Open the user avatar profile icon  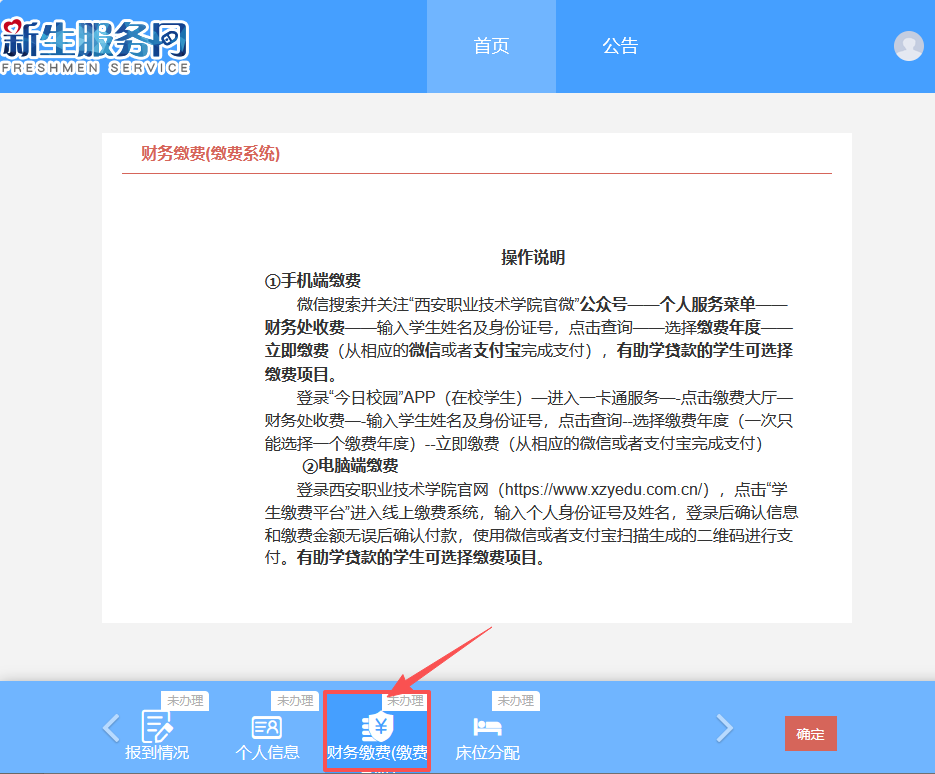pos(908,46)
